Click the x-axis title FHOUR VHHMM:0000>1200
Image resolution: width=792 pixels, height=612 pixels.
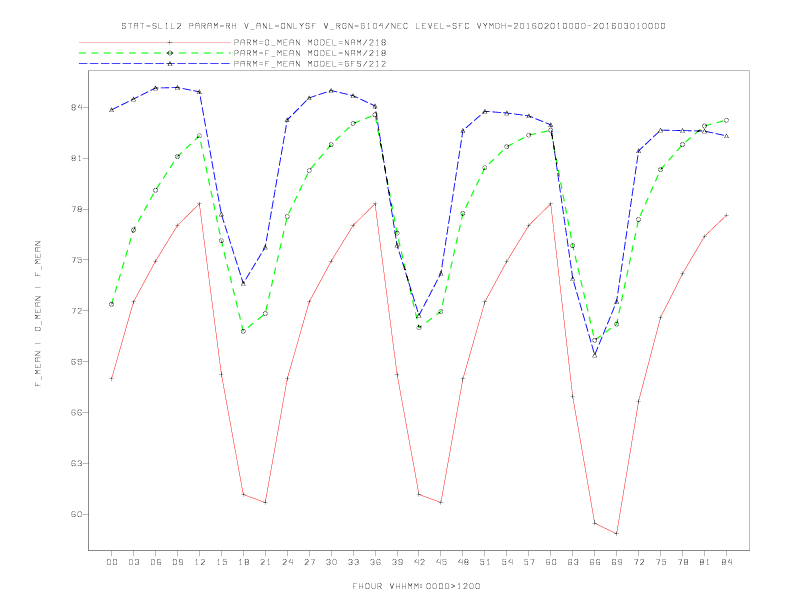coord(416,586)
